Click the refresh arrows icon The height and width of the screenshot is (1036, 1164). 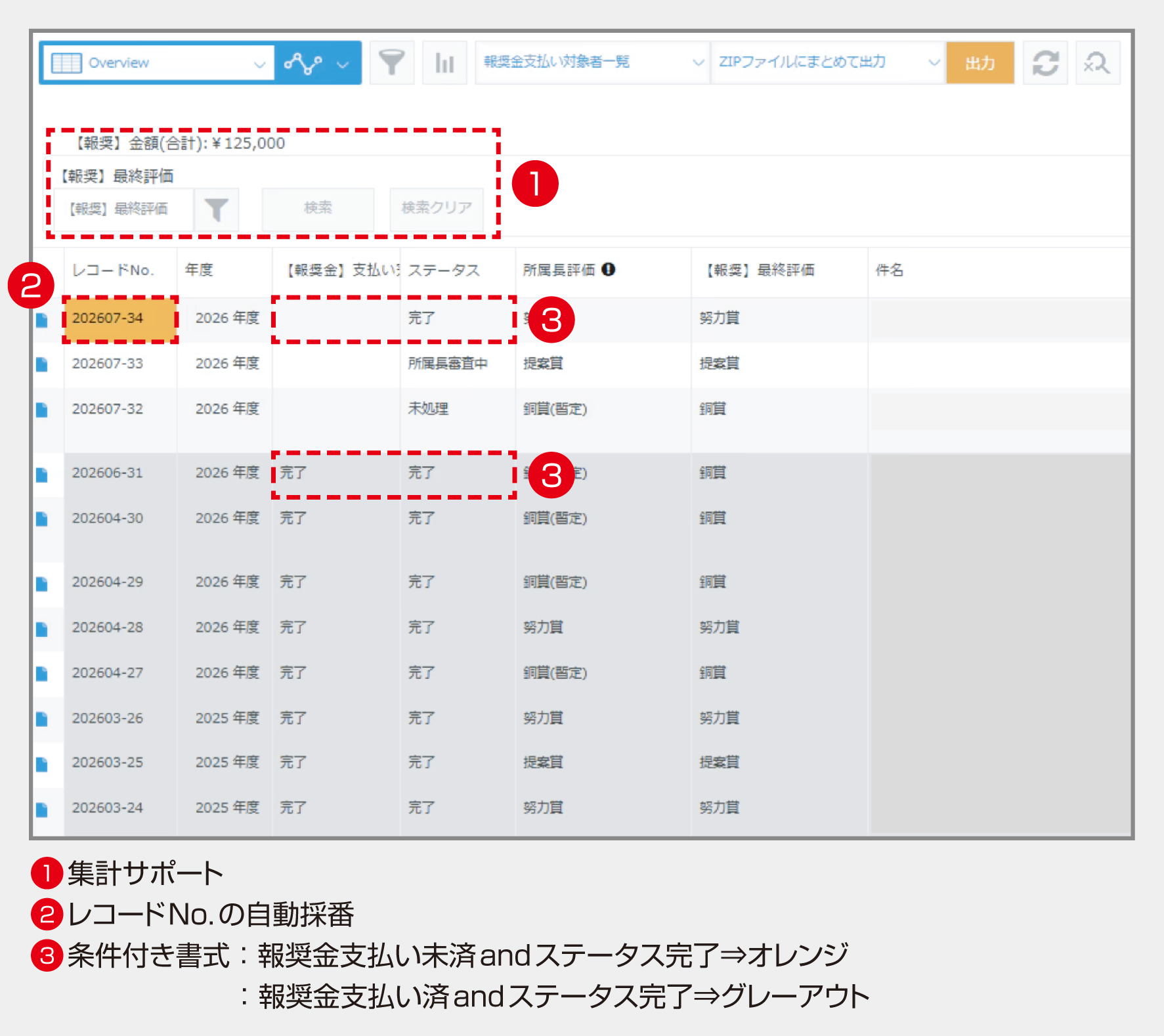[x=1045, y=63]
